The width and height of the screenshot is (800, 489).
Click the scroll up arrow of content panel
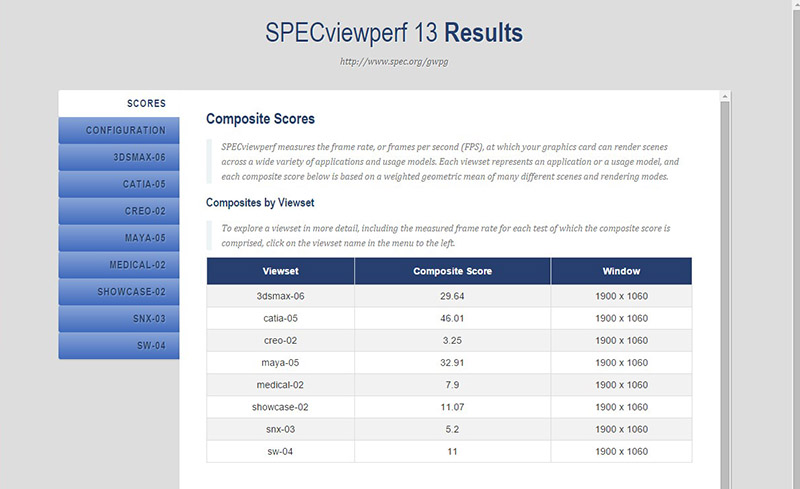(725, 96)
